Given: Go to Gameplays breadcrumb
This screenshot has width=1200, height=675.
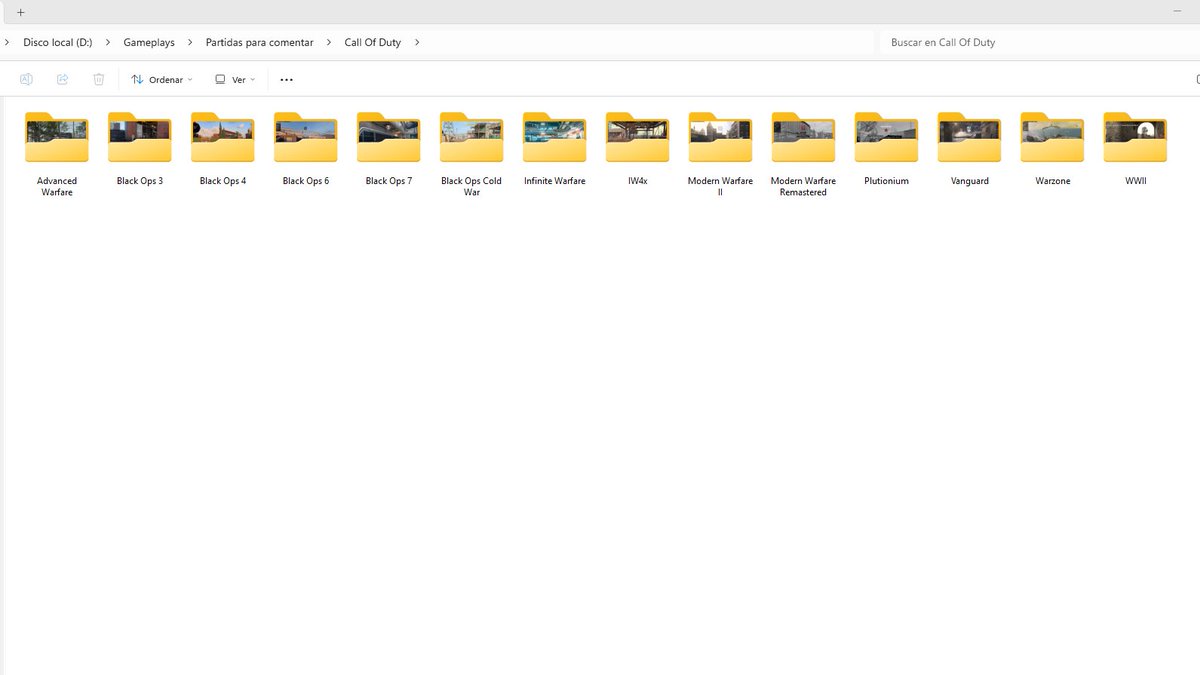Looking at the screenshot, I should pyautogui.click(x=149, y=42).
